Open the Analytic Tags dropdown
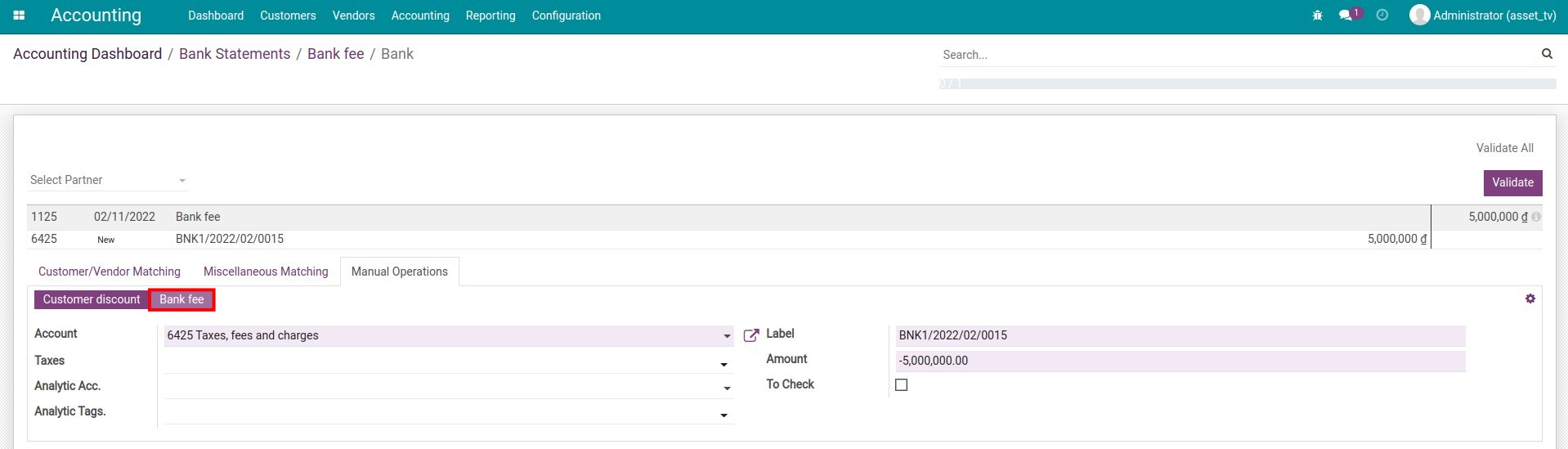The height and width of the screenshot is (449, 1568). coord(724,415)
